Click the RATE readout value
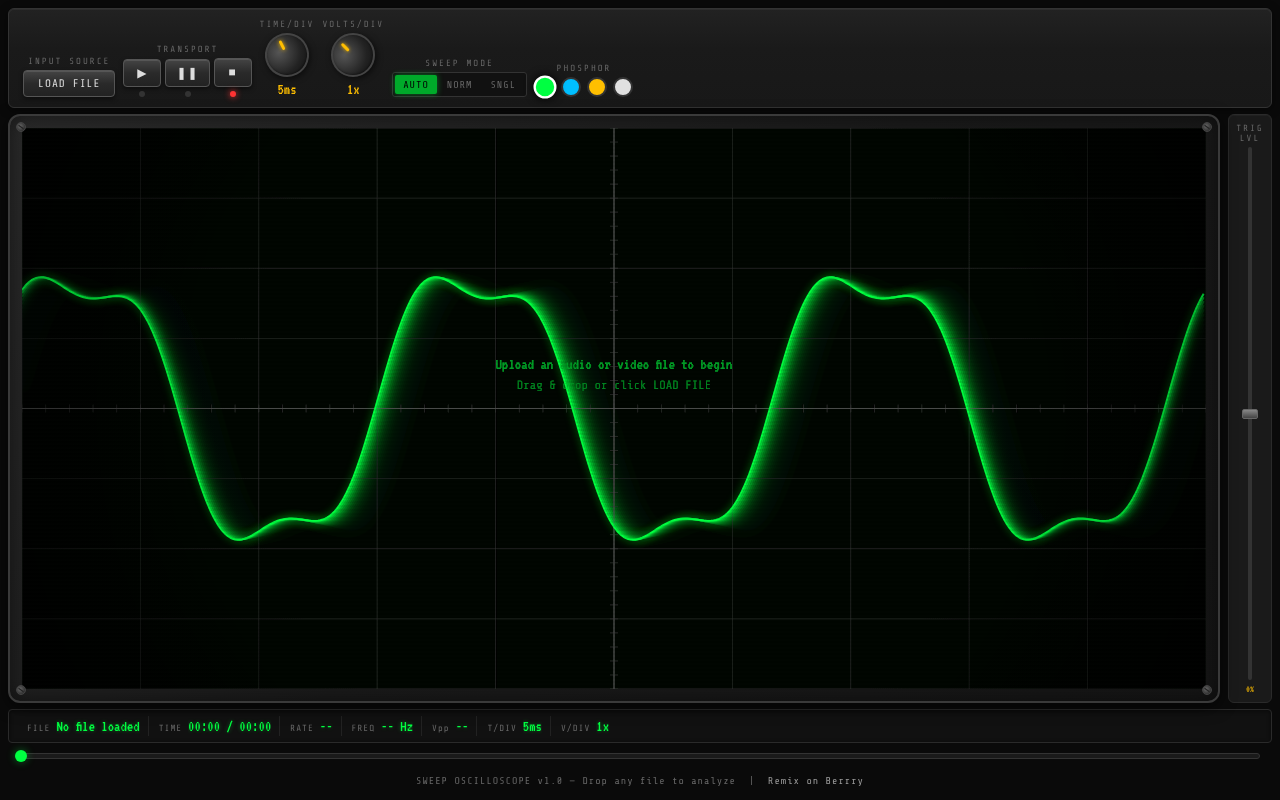This screenshot has height=800, width=1280. tap(326, 727)
